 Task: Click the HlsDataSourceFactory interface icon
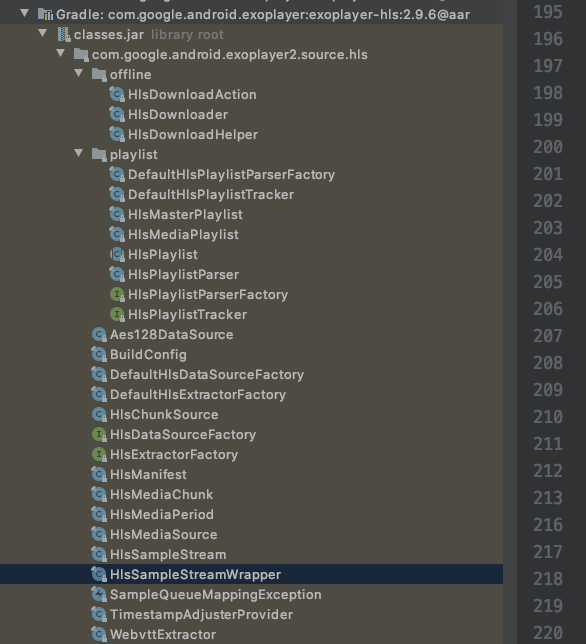click(x=99, y=435)
